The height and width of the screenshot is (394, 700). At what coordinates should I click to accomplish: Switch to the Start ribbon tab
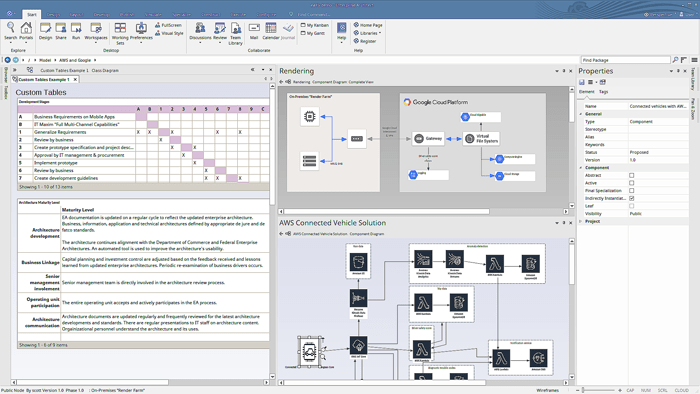32,14
